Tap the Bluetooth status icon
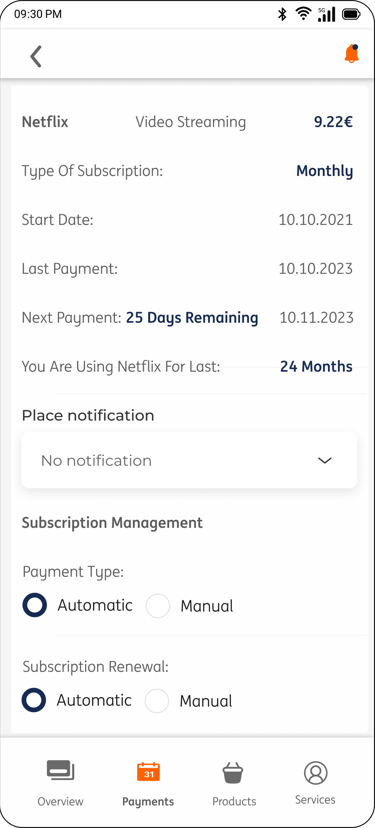The image size is (375, 828). (282, 14)
